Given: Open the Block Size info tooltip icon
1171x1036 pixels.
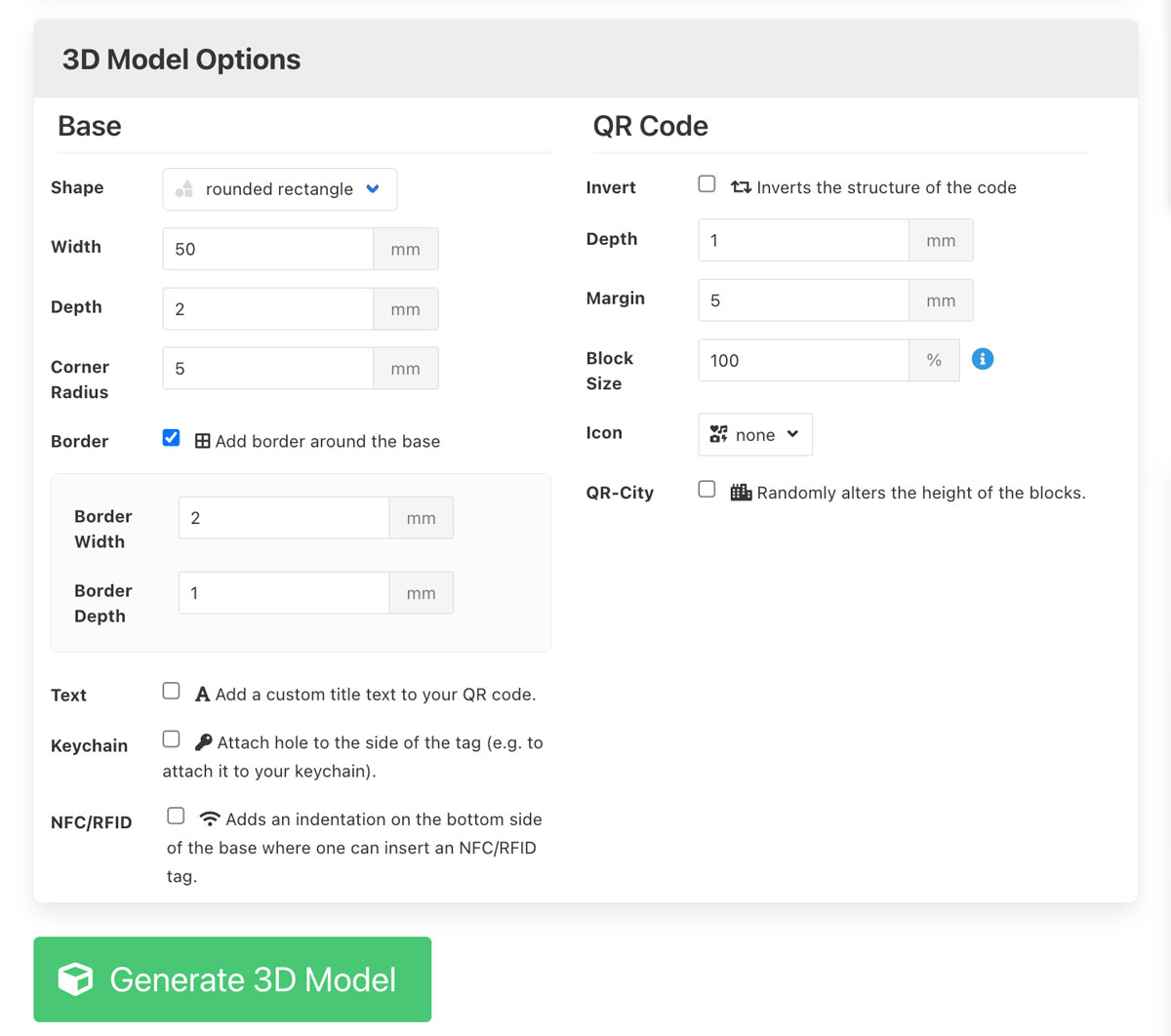Looking at the screenshot, I should click(x=983, y=359).
